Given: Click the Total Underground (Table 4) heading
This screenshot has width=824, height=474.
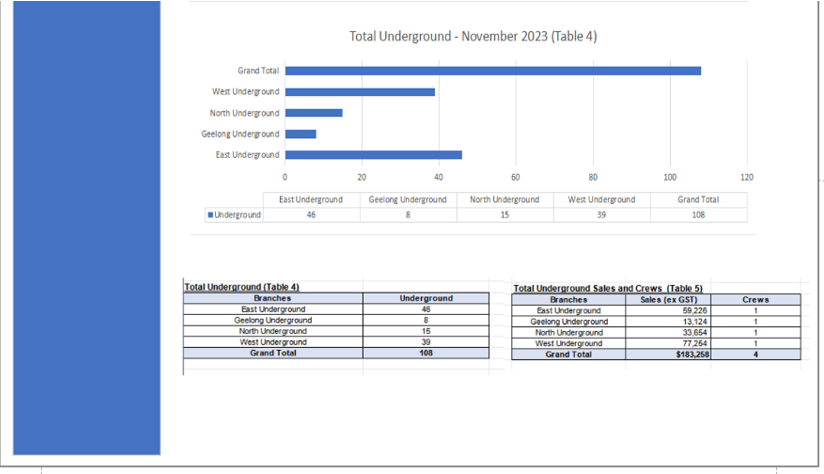Looking at the screenshot, I should 241,287.
